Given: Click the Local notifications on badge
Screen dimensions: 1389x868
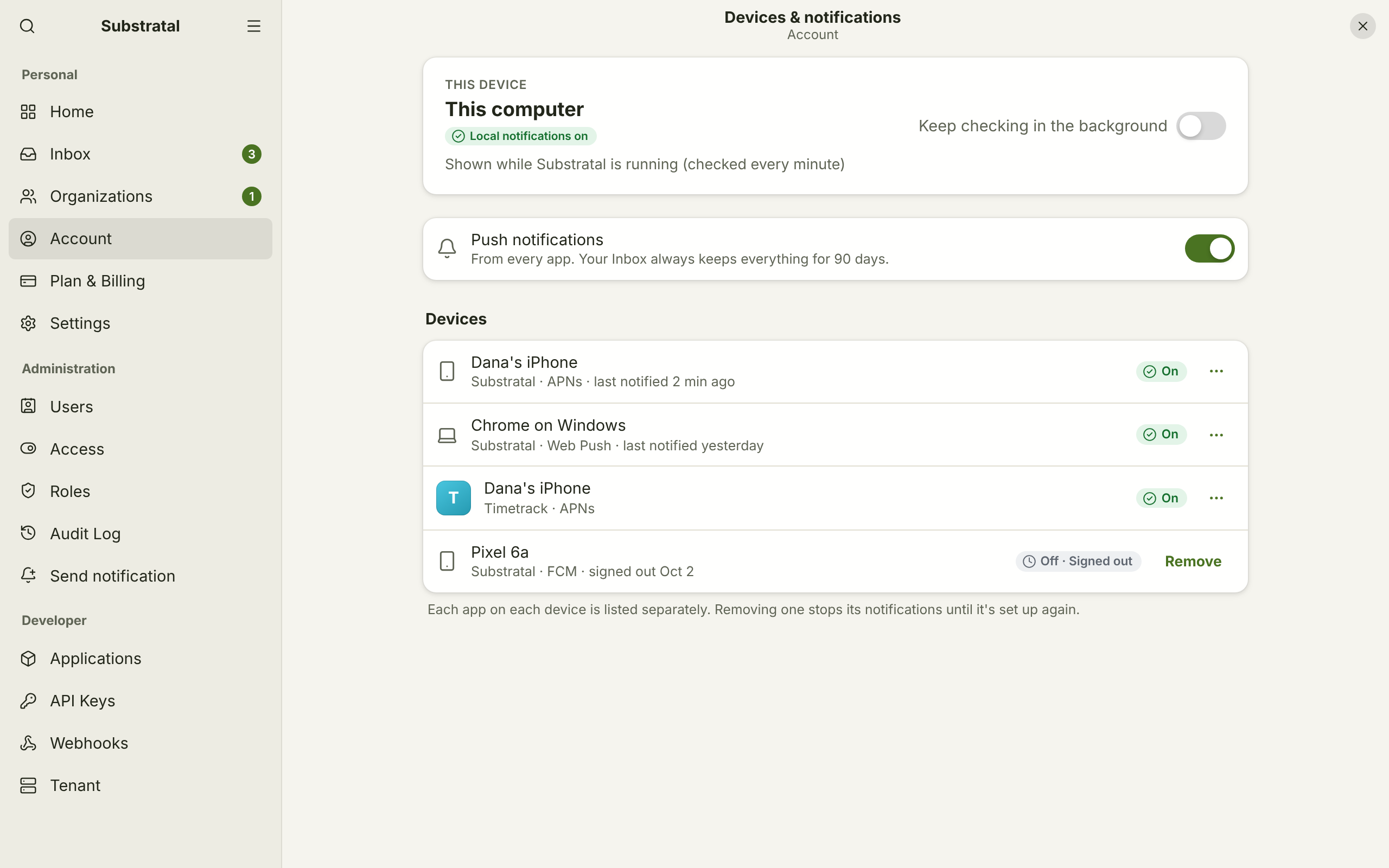Looking at the screenshot, I should [520, 136].
